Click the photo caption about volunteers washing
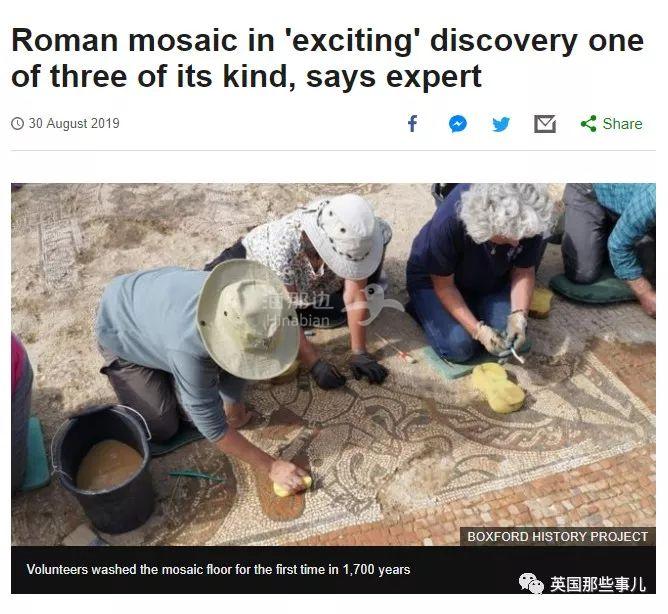Screen dimensions: 668x614 click(x=218, y=569)
